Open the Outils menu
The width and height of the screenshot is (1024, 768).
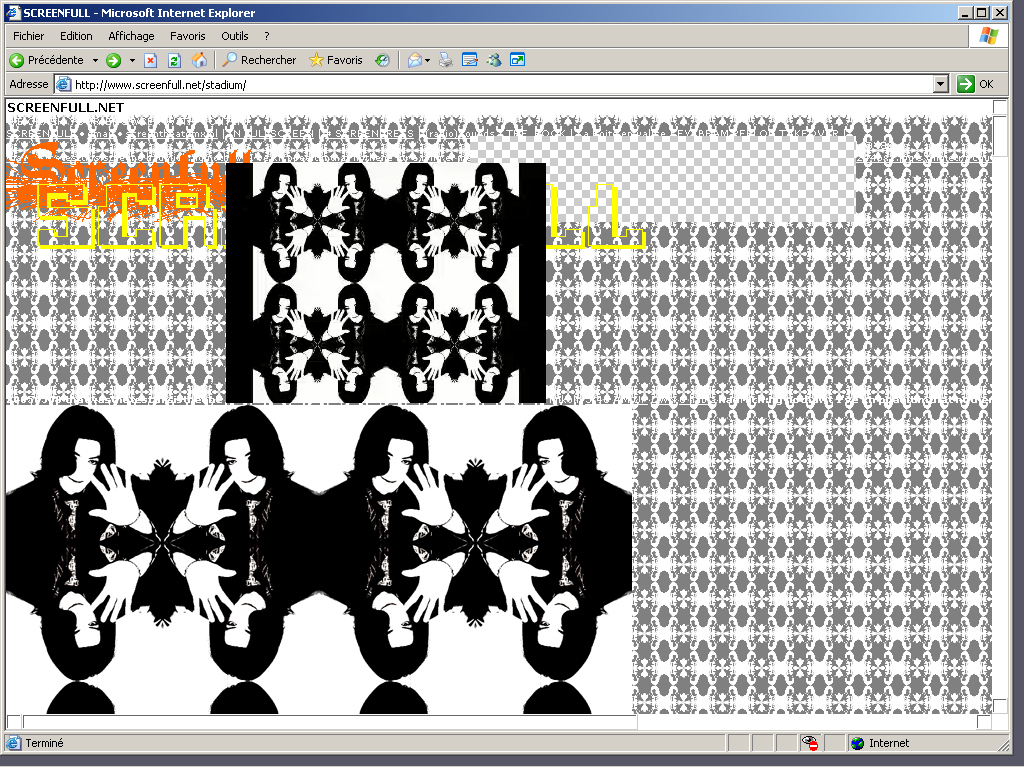(235, 36)
